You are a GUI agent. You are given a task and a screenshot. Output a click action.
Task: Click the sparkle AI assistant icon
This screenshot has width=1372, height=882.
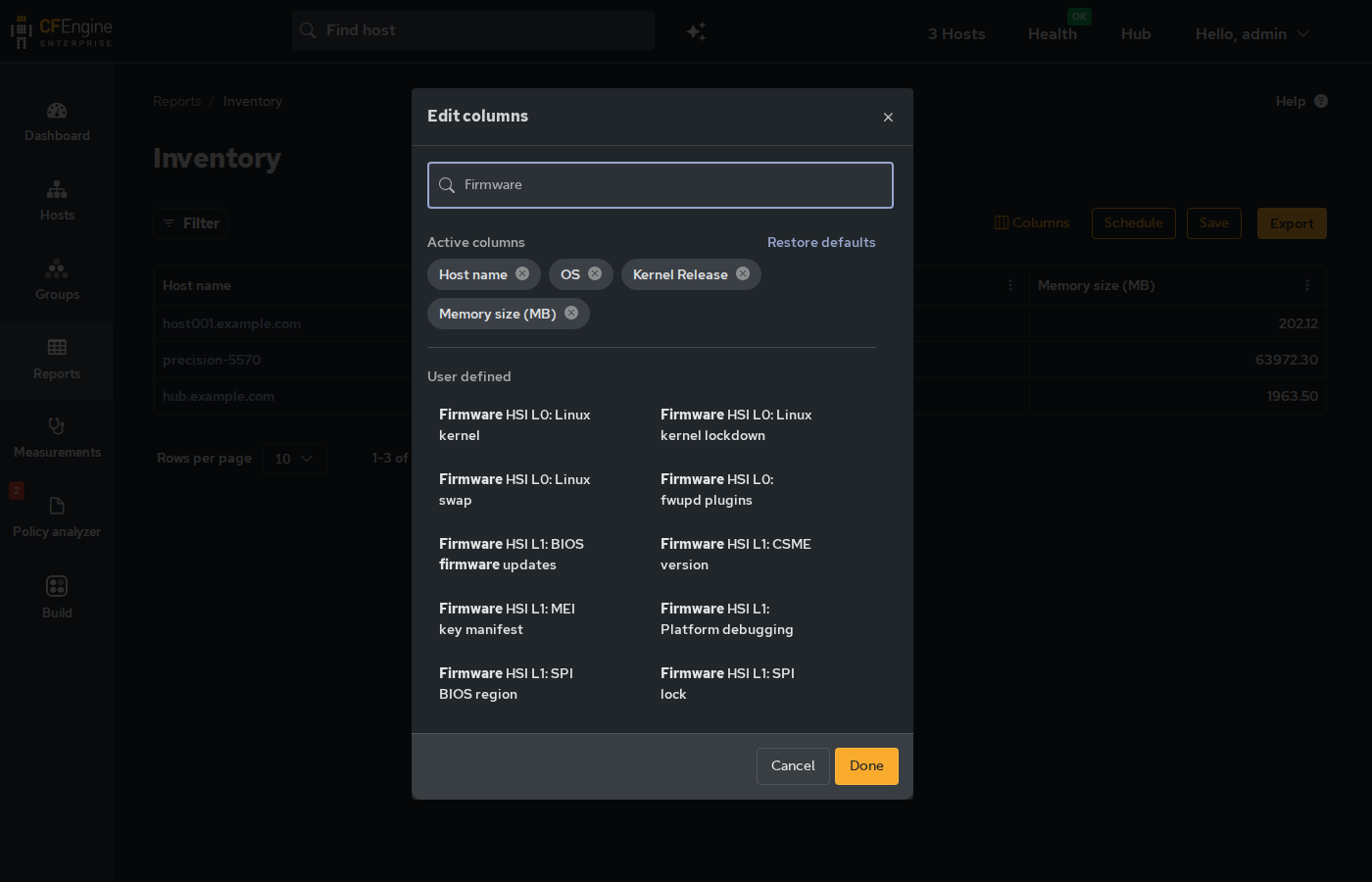point(696,31)
